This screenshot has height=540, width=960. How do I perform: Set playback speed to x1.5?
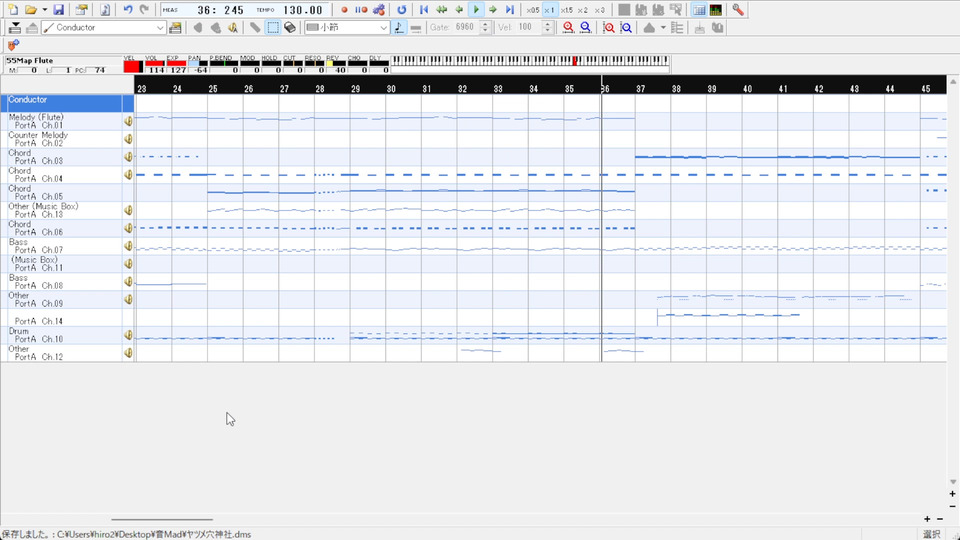pos(566,10)
